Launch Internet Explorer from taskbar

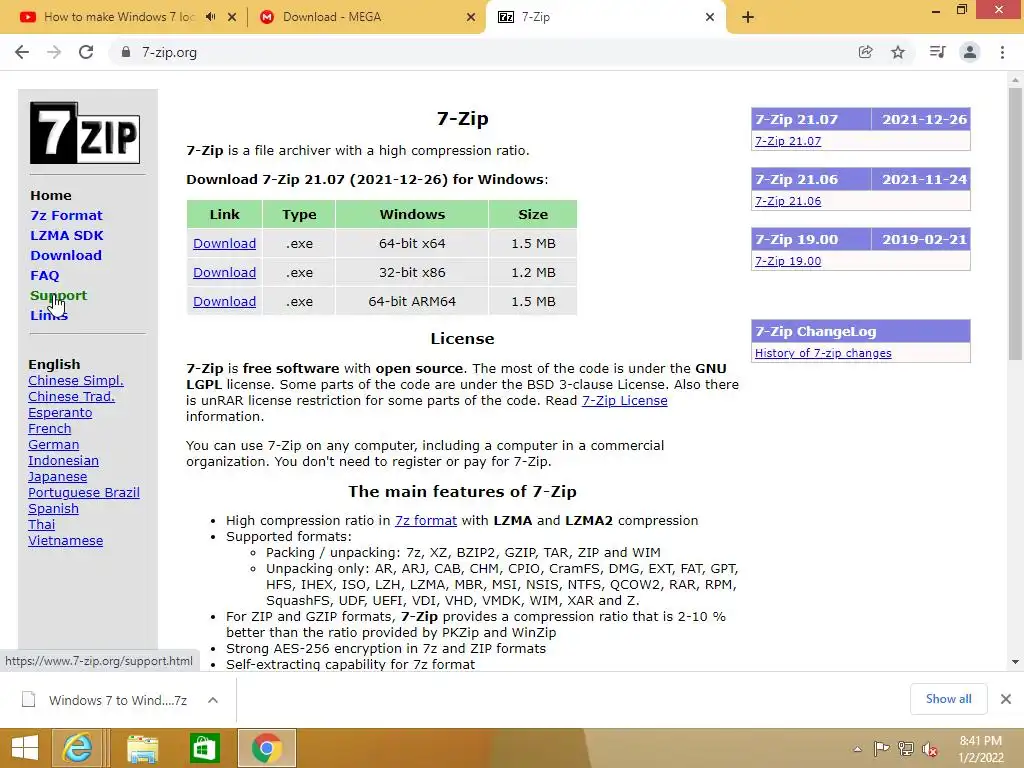(77, 748)
